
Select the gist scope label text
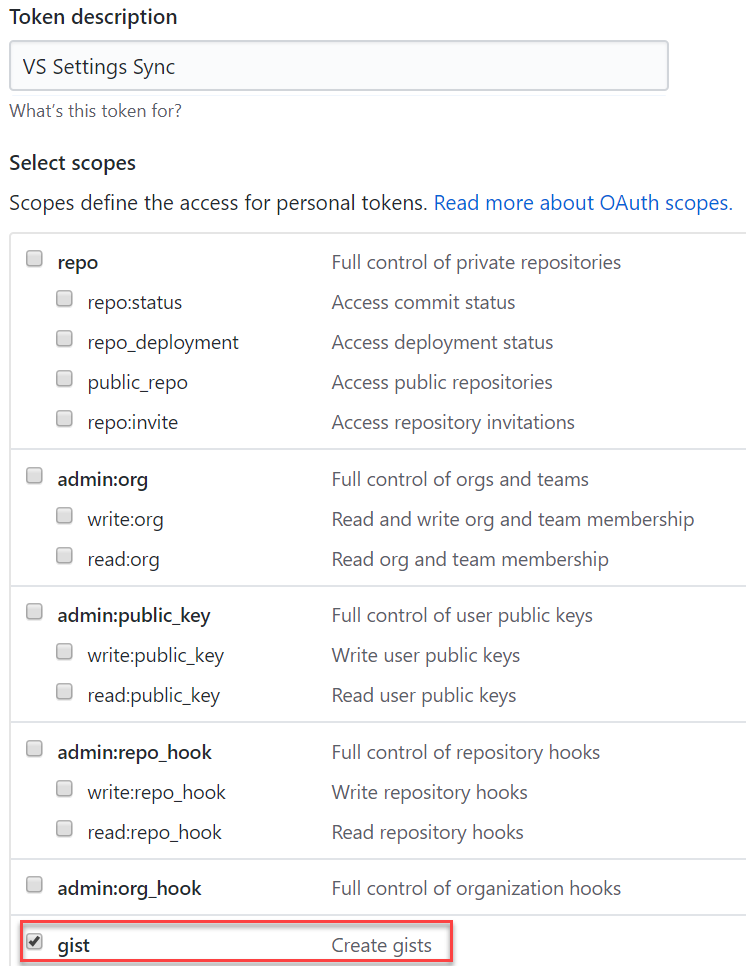point(73,946)
